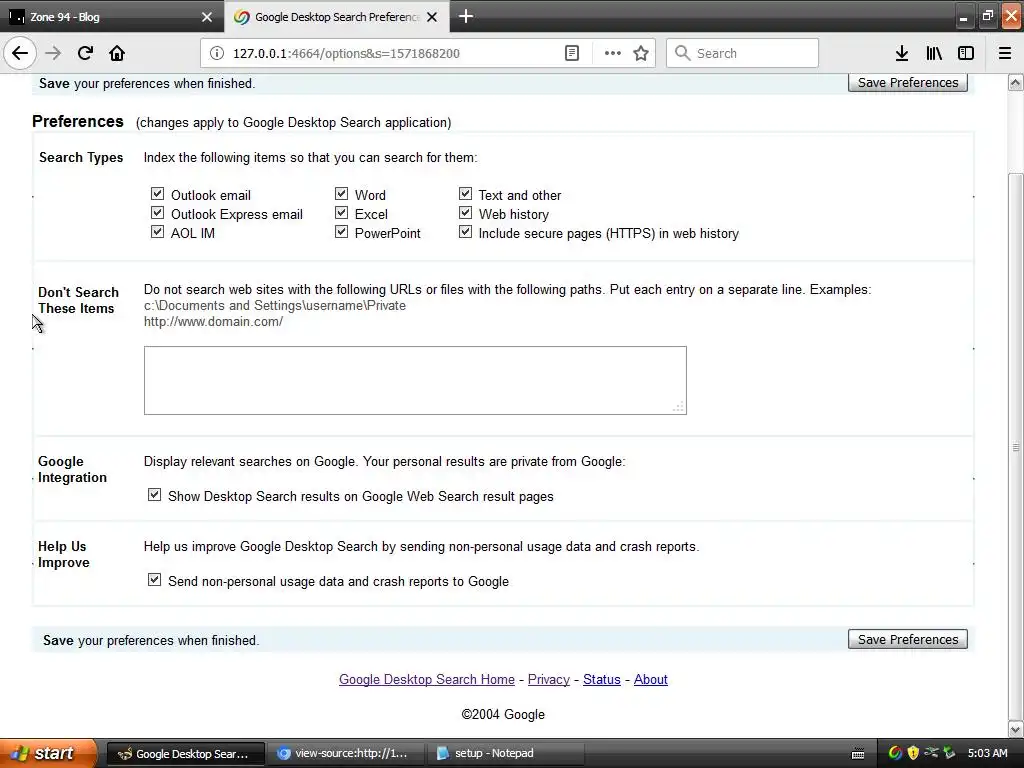
Task: Click the top Save Preferences button
Action: 908,83
